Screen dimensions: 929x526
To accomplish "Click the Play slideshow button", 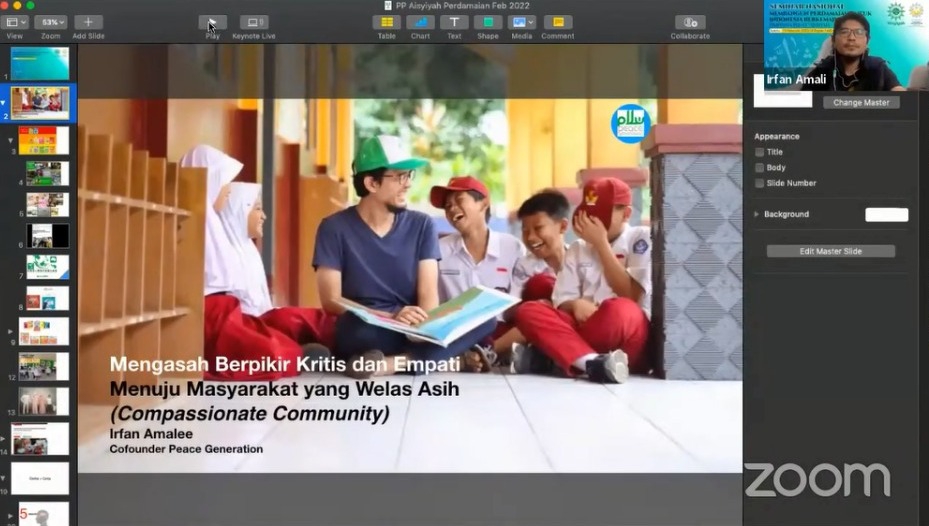I will coord(212,22).
